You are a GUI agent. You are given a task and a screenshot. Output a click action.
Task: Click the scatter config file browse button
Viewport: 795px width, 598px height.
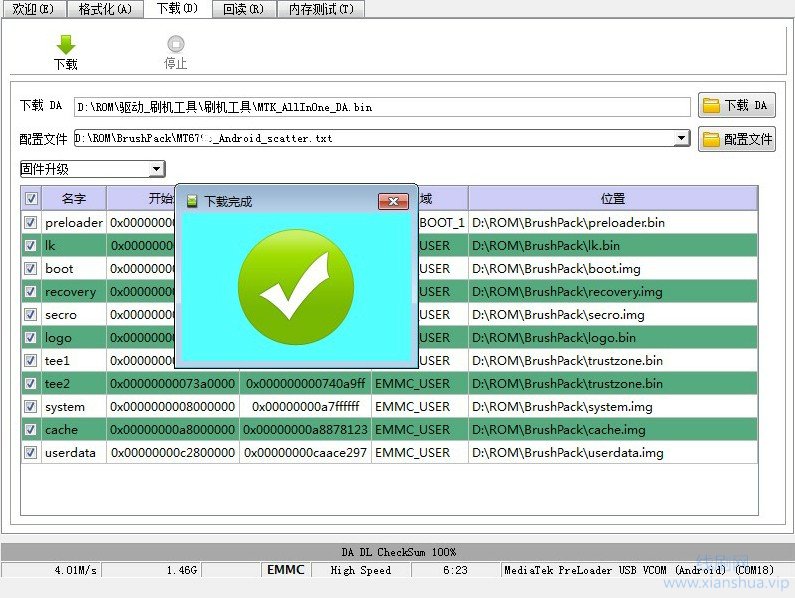point(737,139)
